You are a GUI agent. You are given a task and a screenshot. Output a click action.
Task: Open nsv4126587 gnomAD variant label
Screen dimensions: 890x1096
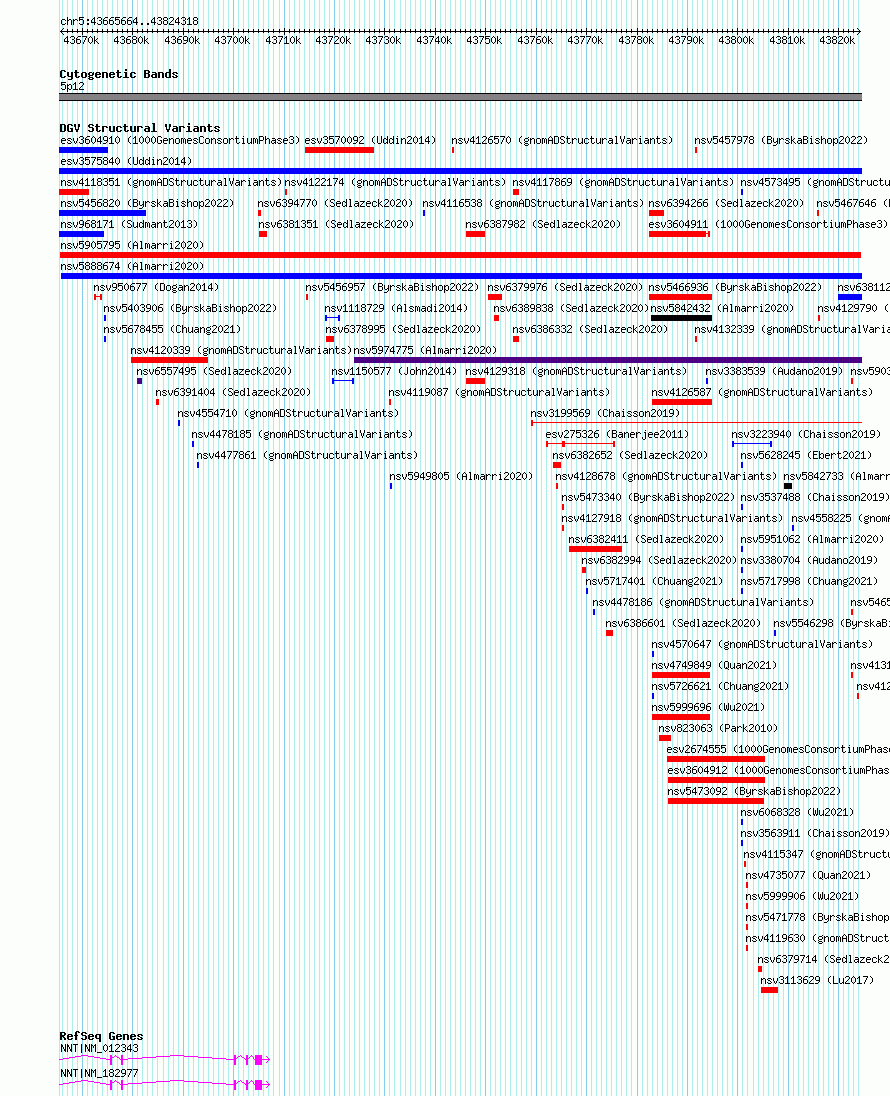[x=762, y=391]
